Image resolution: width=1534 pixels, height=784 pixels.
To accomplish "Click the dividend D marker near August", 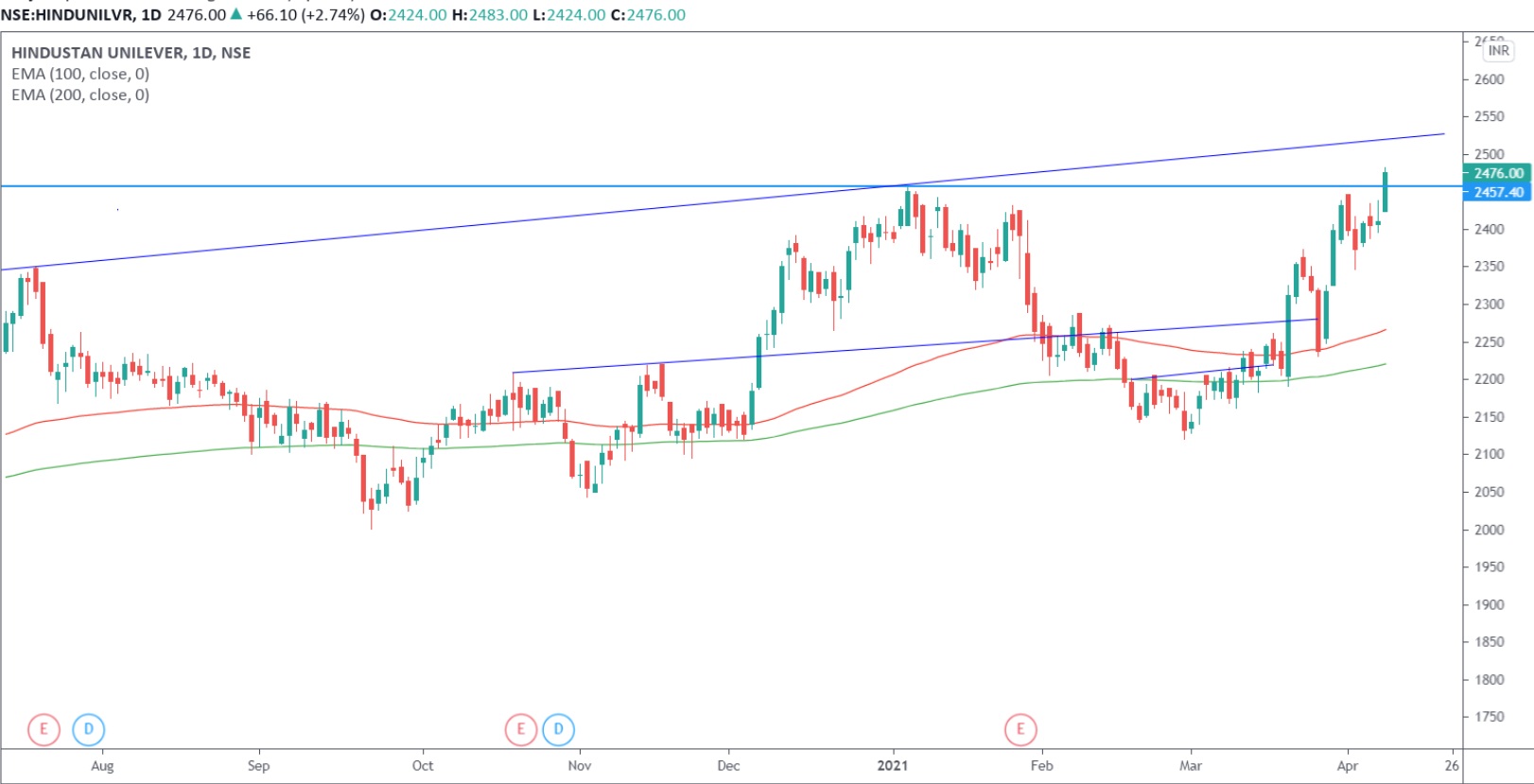I will point(89,729).
